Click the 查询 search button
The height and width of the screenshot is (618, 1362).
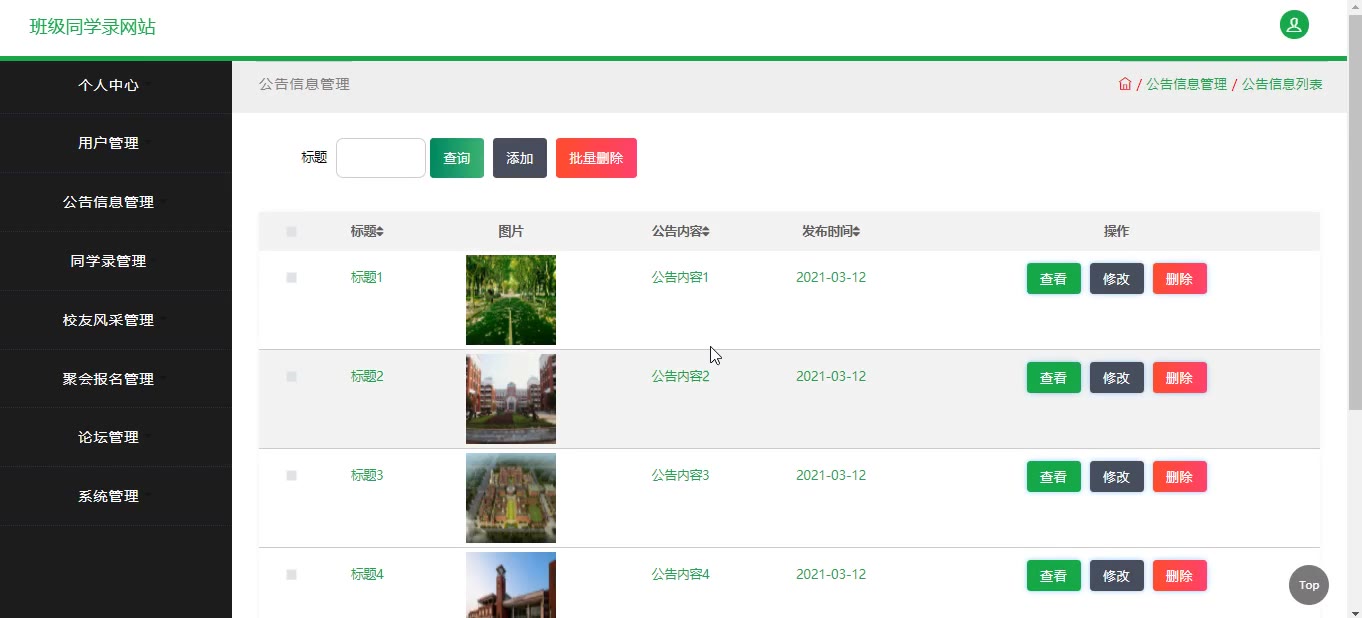457,158
